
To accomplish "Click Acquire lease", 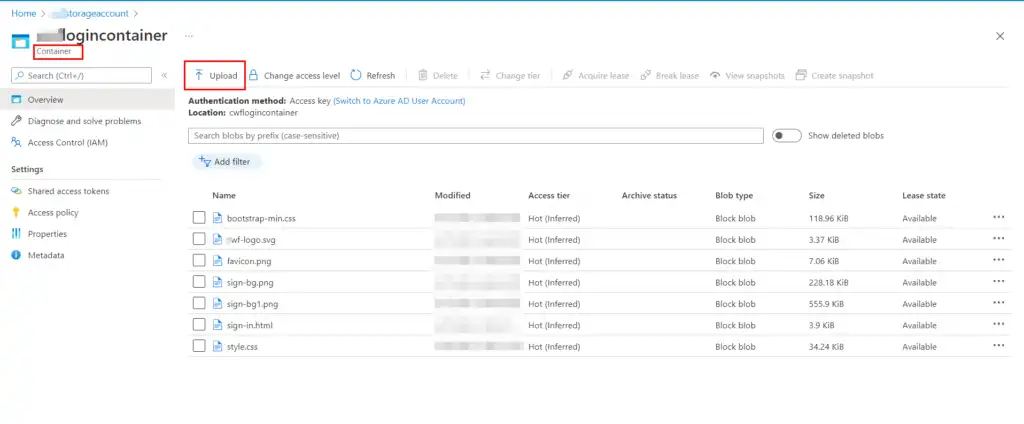I will click(596, 76).
